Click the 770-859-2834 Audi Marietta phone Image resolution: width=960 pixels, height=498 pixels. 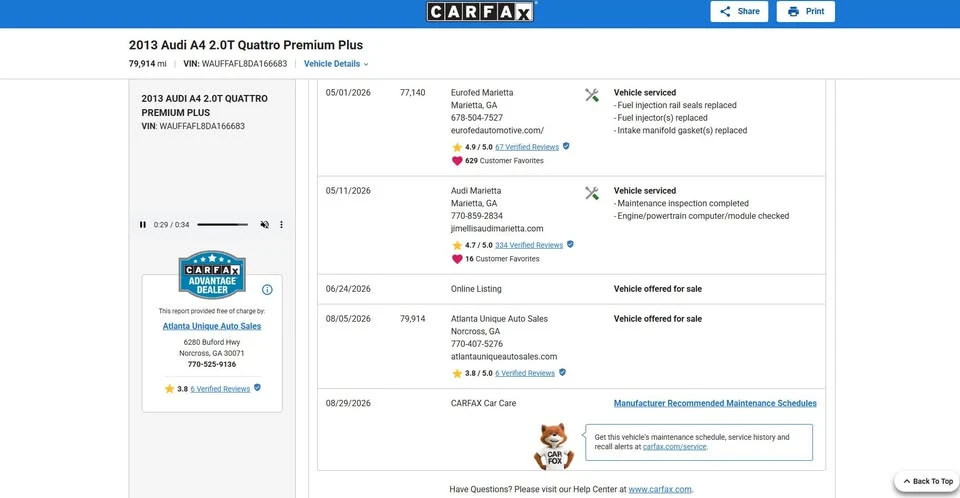(476, 216)
